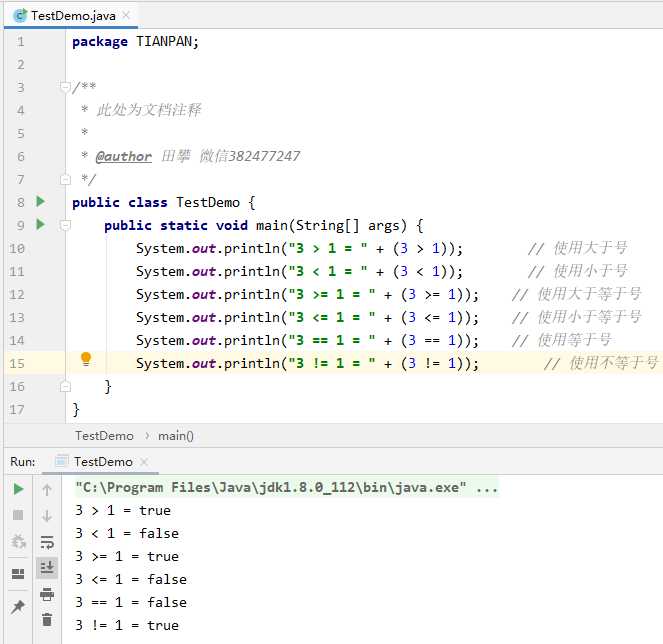Click console output '3 >= 1 = true'
Viewport: 663px width, 644px height.
tap(127, 556)
